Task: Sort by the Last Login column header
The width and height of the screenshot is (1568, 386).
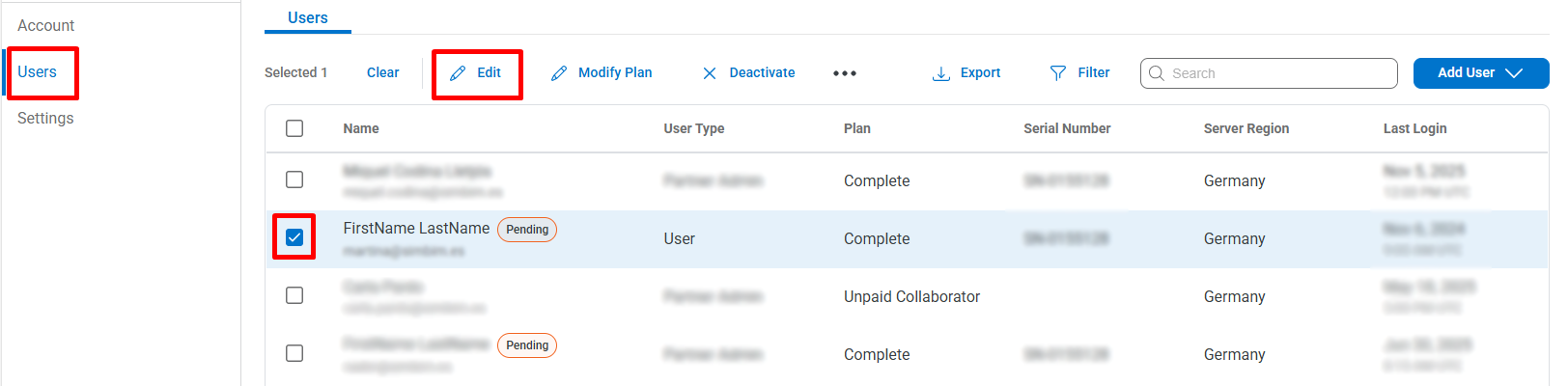Action: [1414, 128]
